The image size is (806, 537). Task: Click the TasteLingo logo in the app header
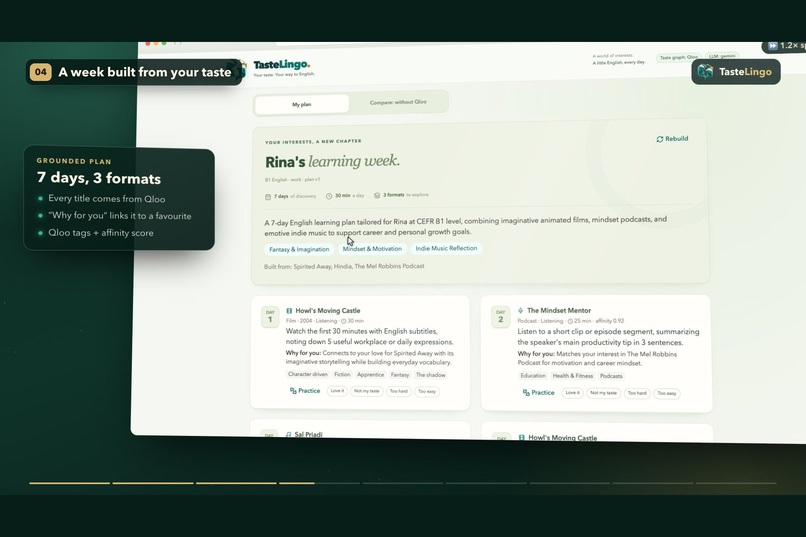tap(282, 67)
